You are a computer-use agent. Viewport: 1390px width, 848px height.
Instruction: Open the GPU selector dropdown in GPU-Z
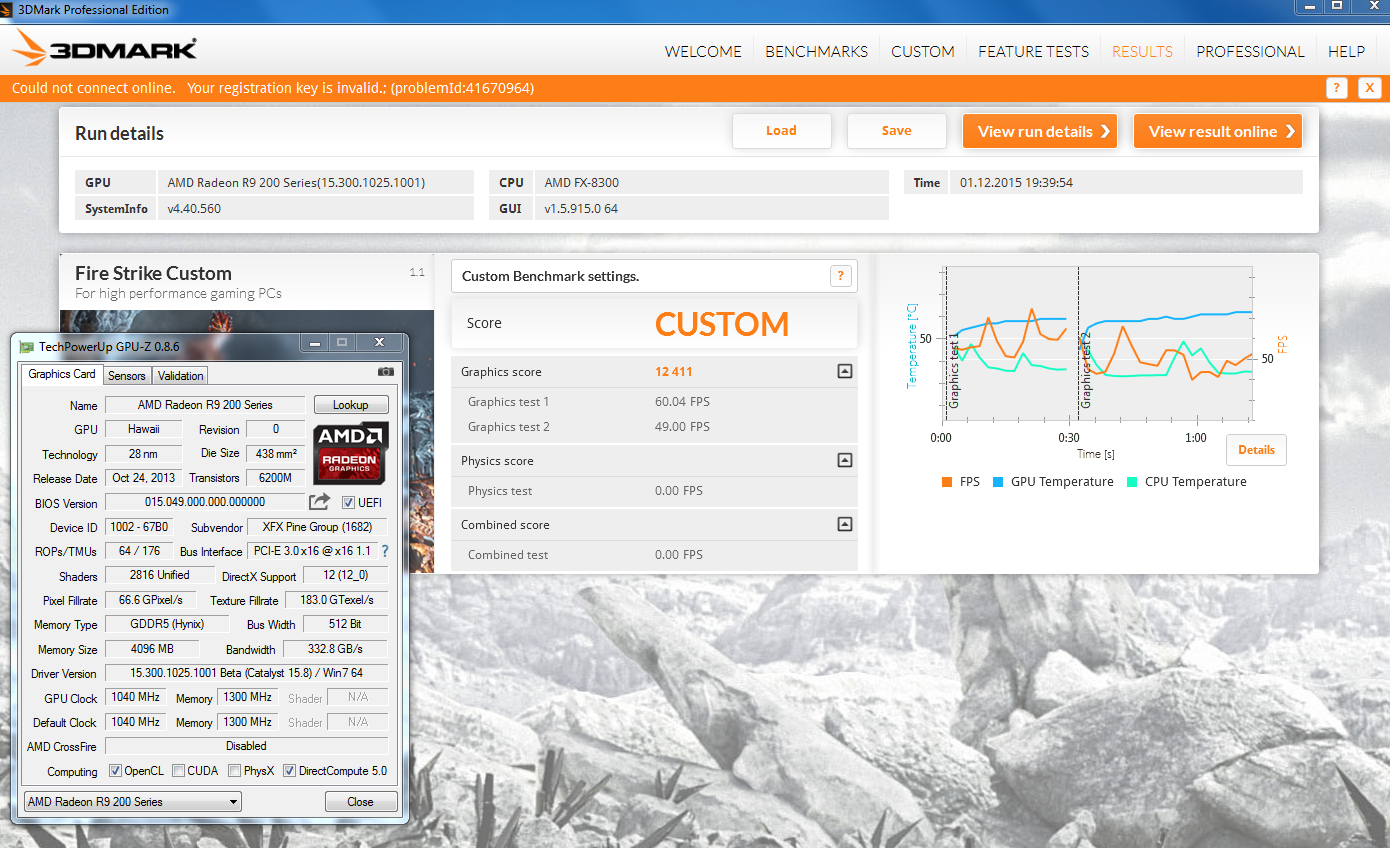(132, 801)
